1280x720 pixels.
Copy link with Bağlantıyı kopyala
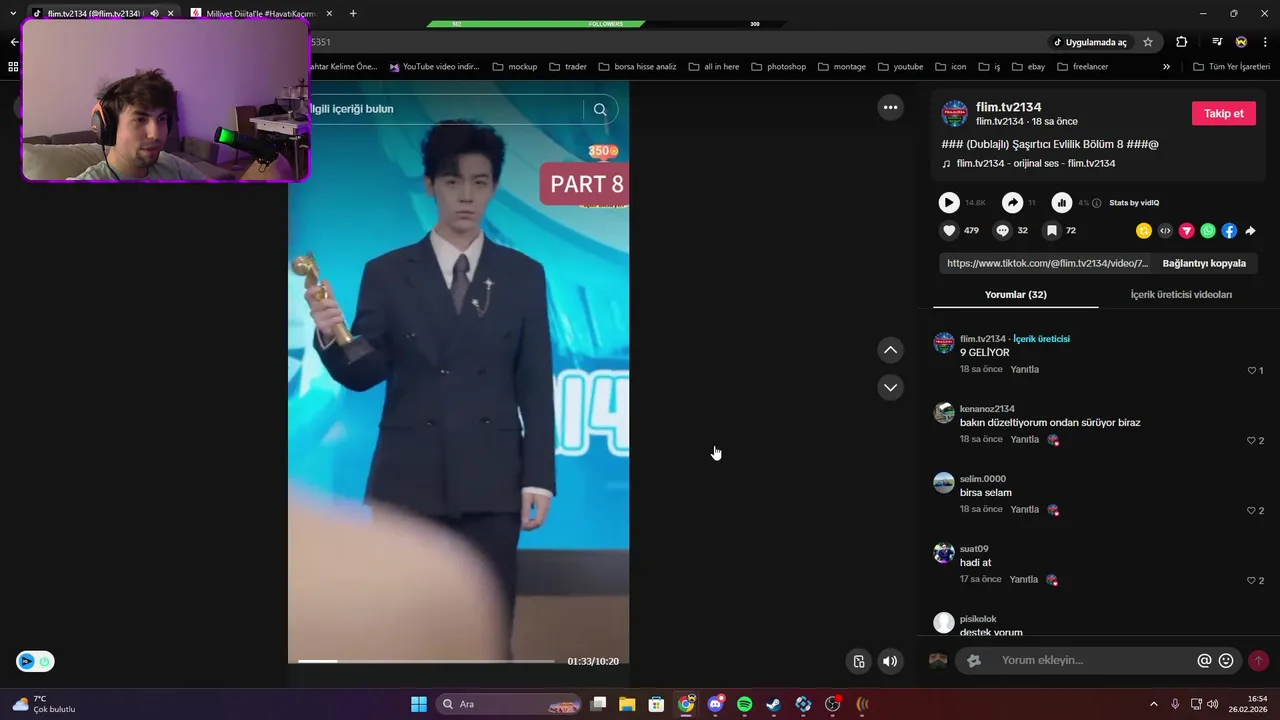[x=1204, y=263]
